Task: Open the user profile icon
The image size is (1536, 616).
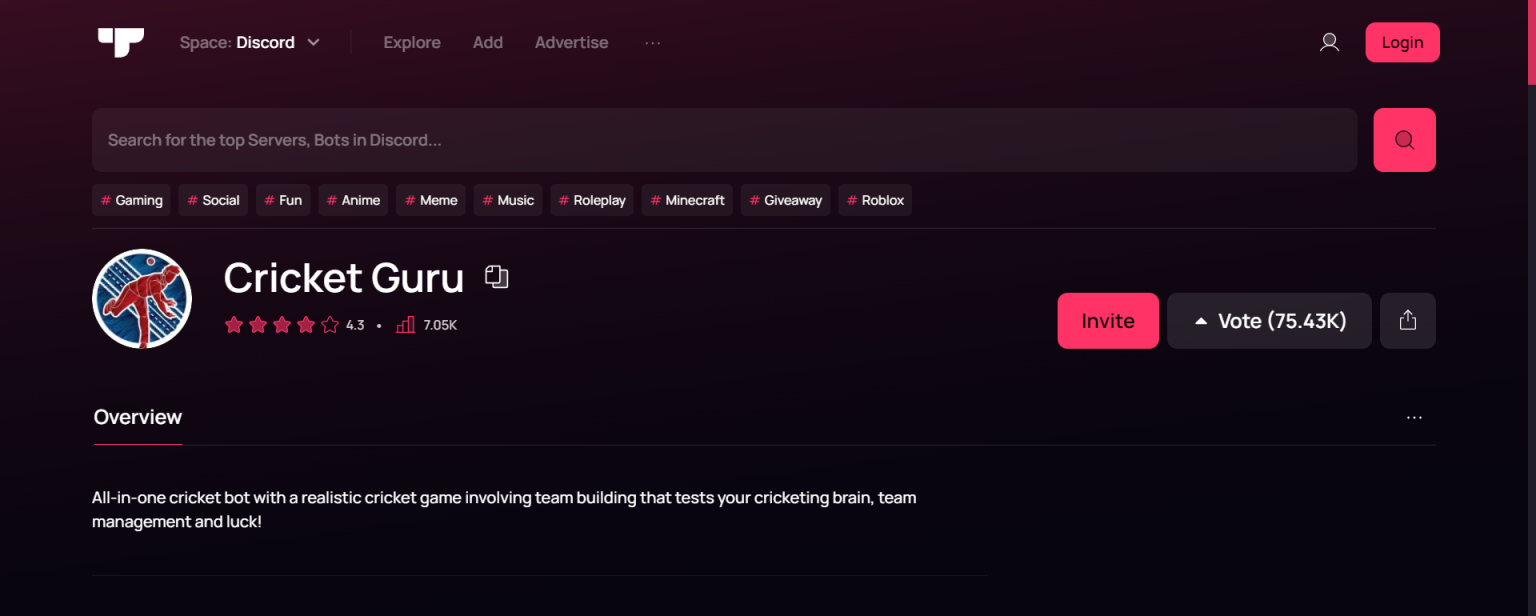Action: coord(1329,42)
